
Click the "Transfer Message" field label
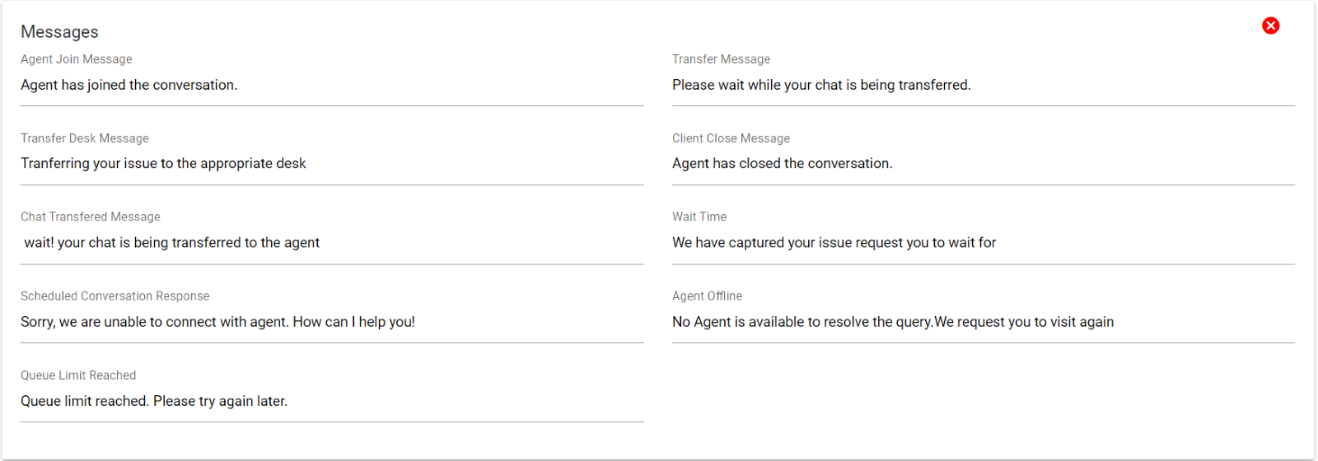click(721, 60)
